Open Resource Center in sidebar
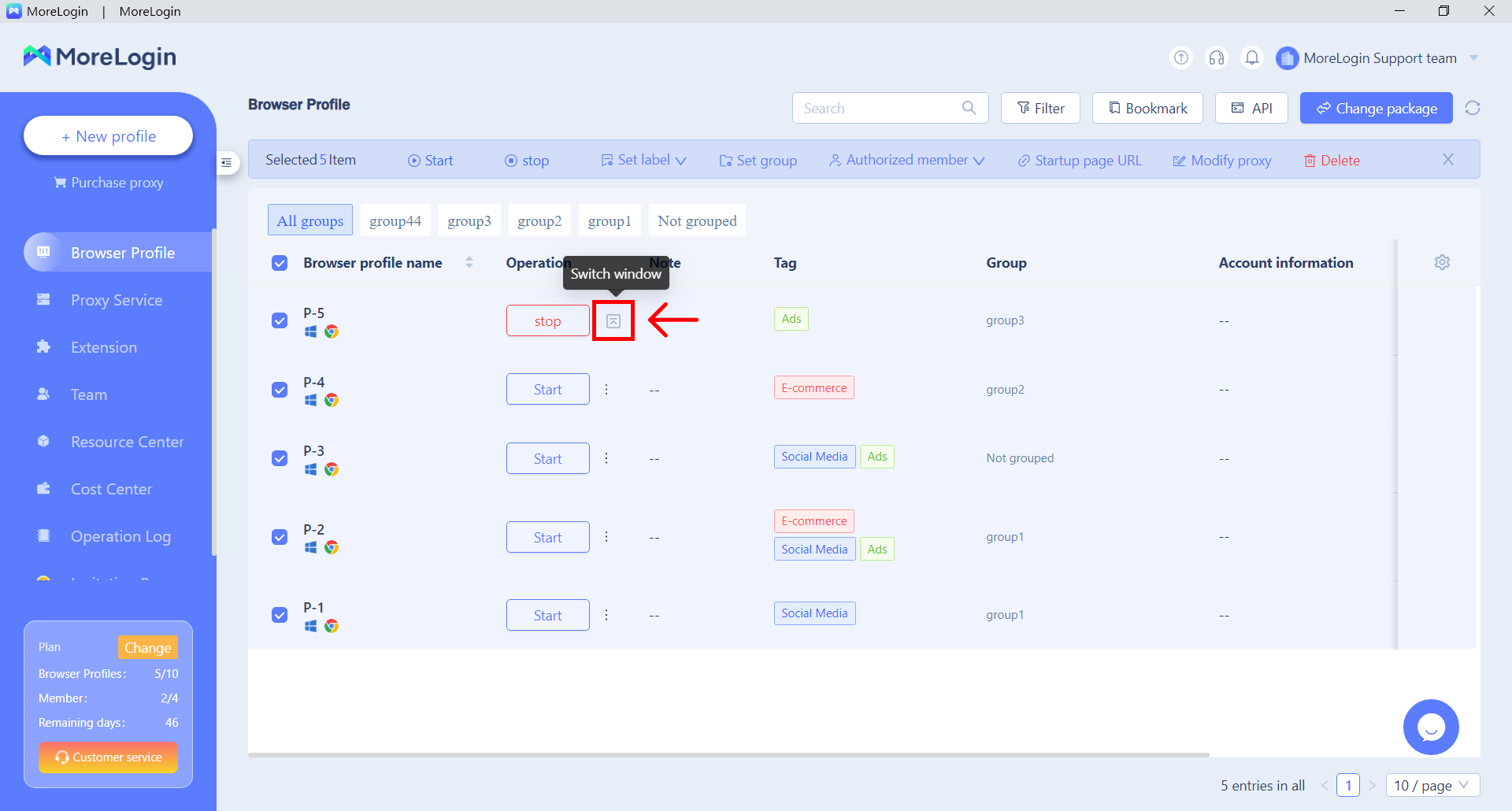 tap(127, 442)
